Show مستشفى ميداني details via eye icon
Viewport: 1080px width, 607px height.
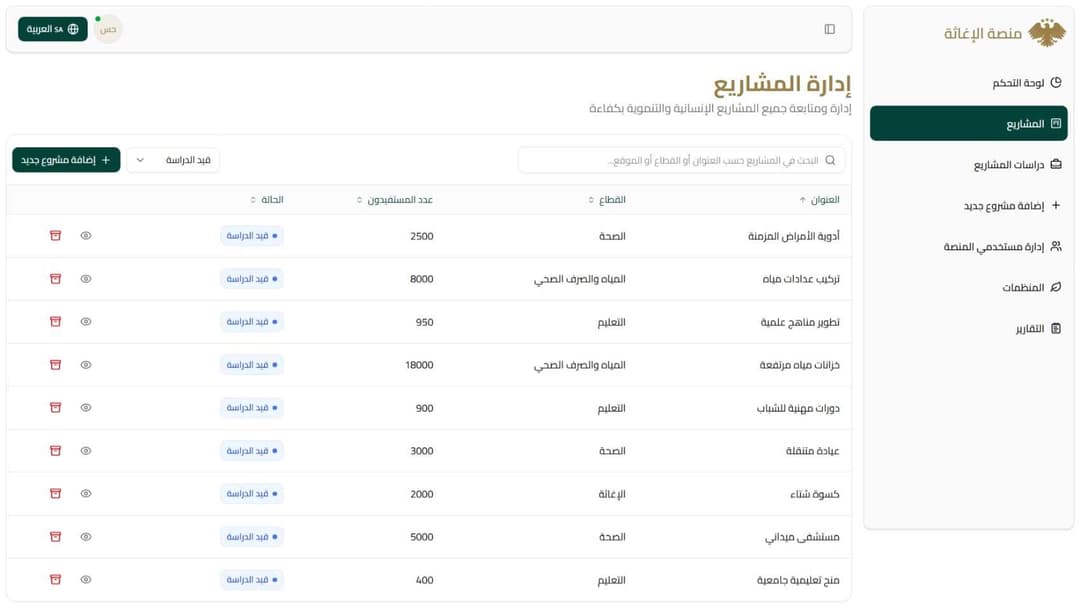click(x=85, y=536)
